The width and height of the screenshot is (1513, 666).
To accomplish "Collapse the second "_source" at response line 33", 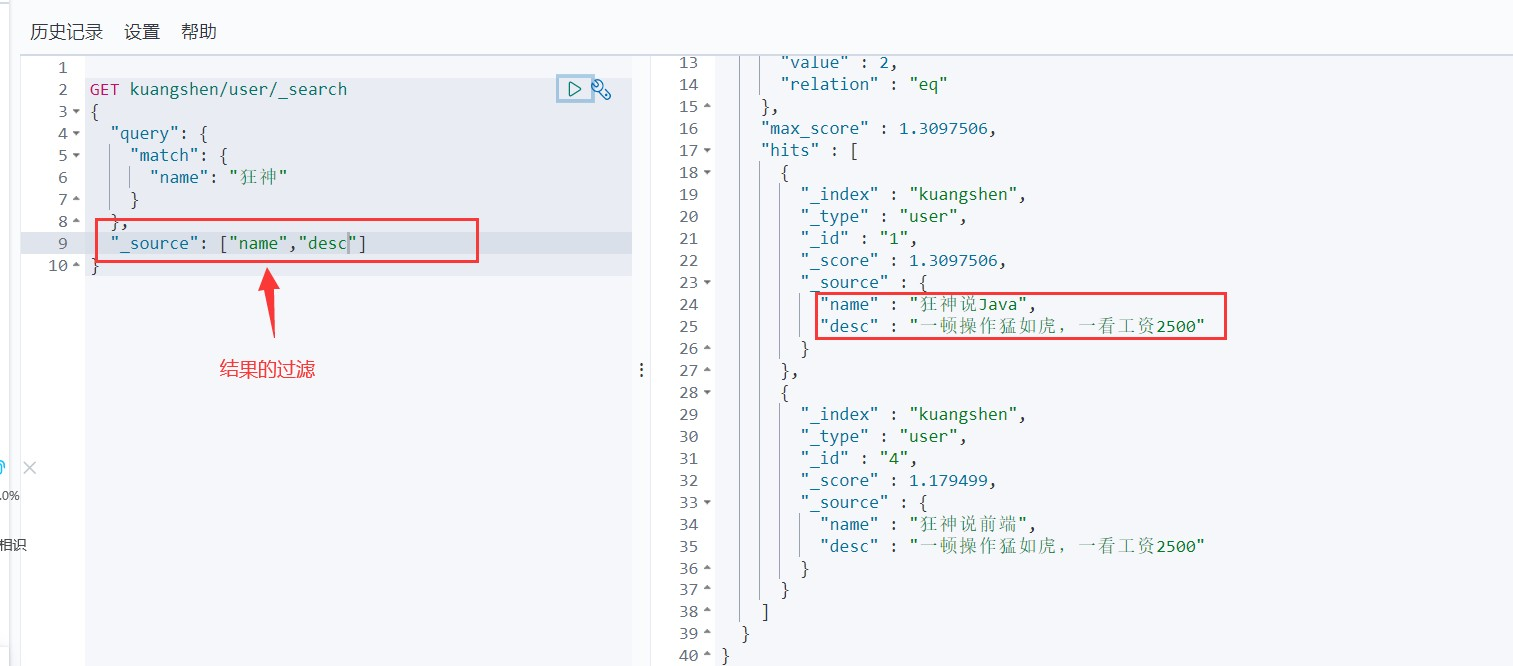I will coord(708,503).
